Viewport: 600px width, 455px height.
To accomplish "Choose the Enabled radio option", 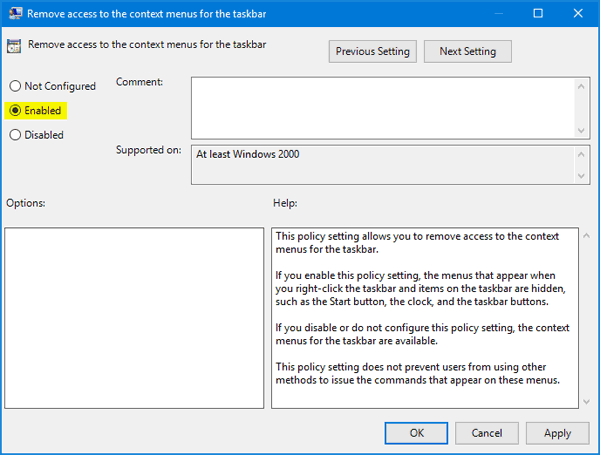I will (x=15, y=110).
